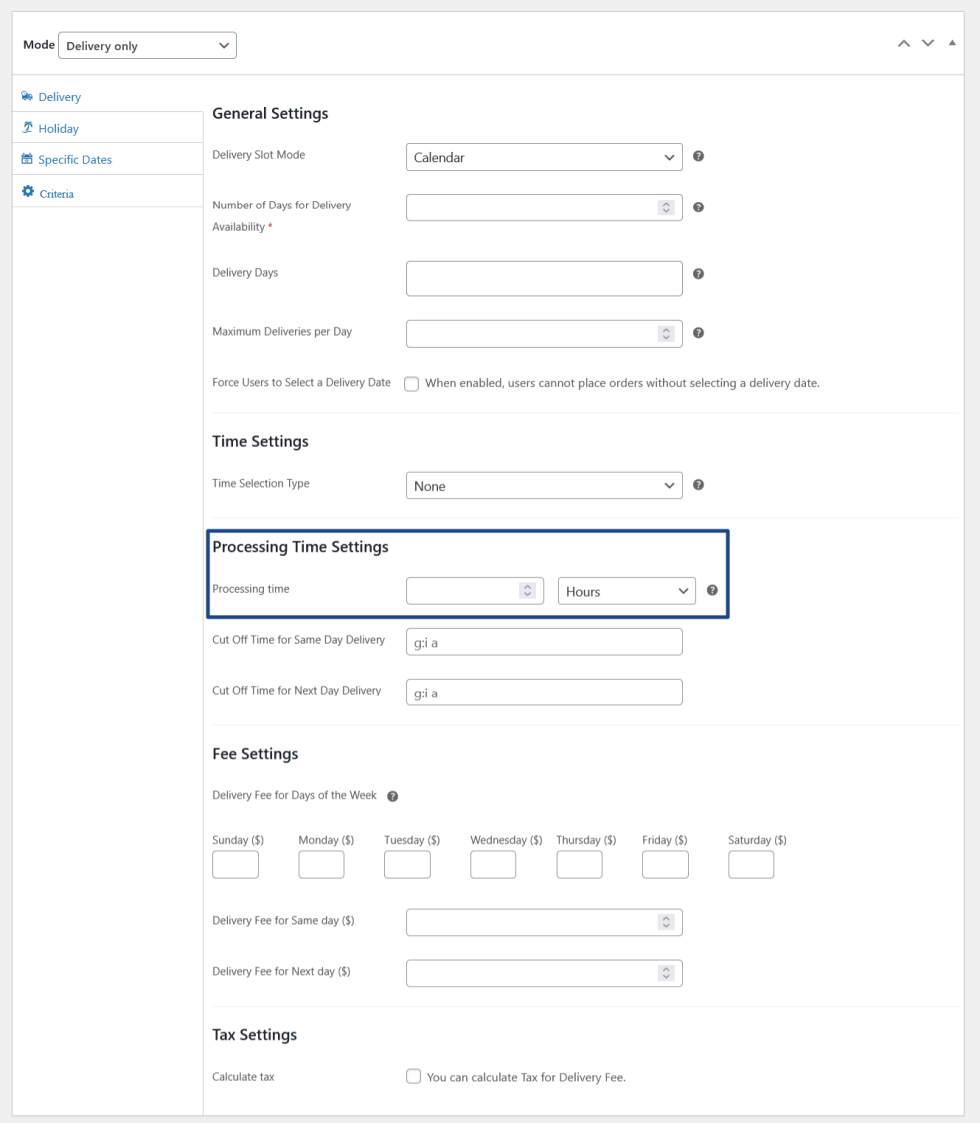Viewport: 980px width, 1123px height.
Task: Click help icon for Number of Days
Action: click(698, 207)
